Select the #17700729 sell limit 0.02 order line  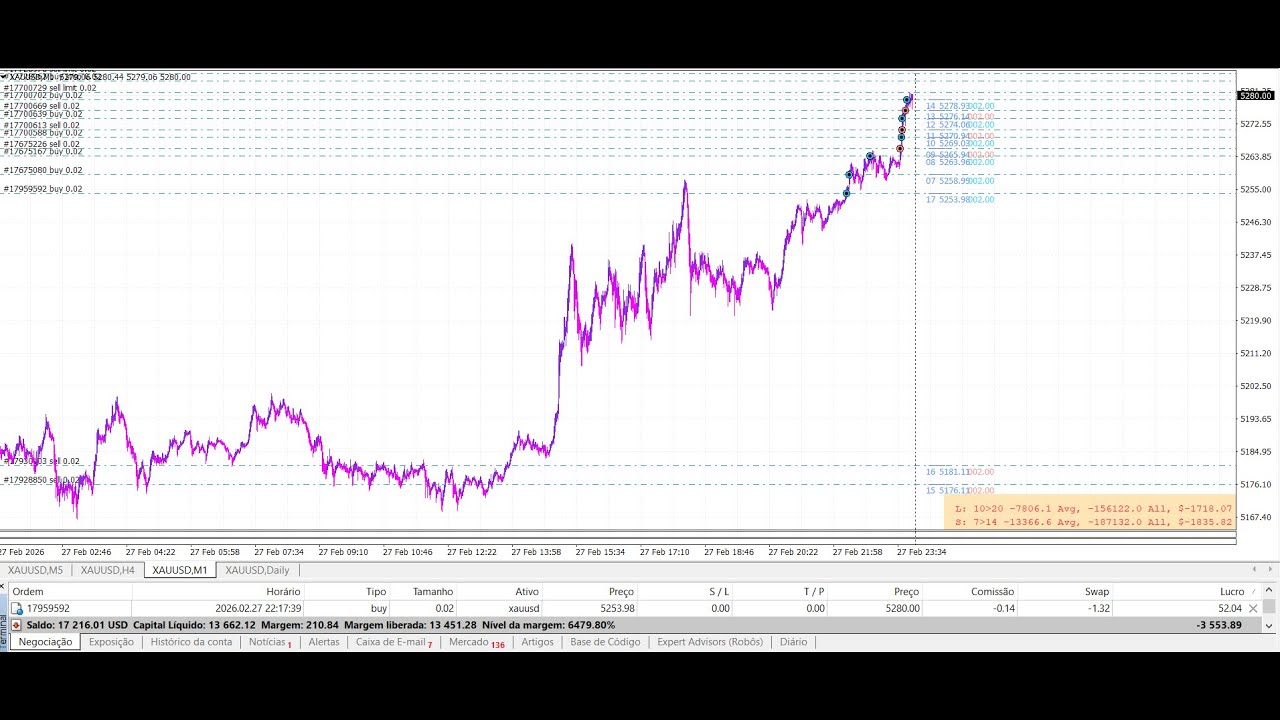point(50,88)
